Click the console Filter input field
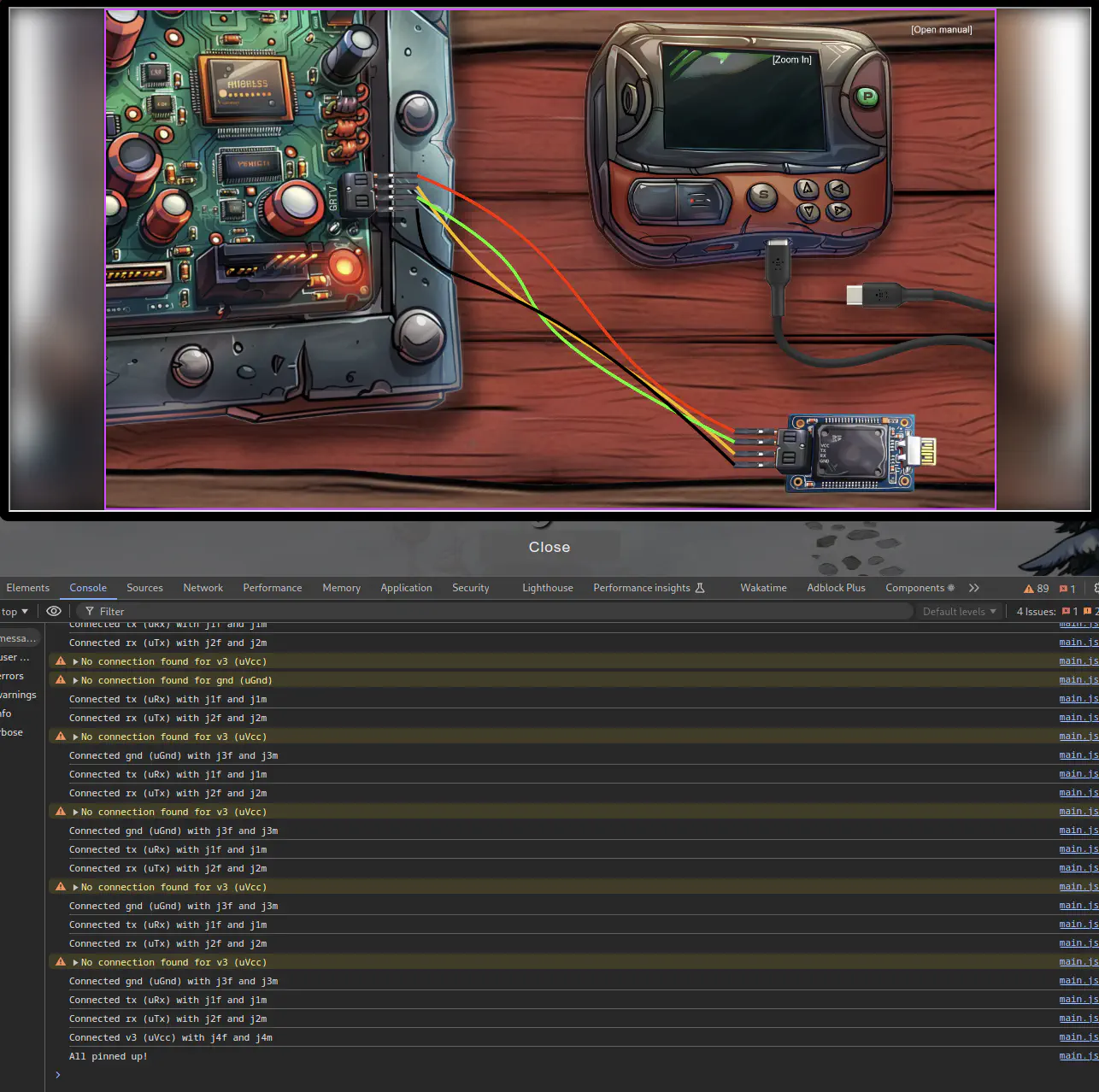 point(496,612)
